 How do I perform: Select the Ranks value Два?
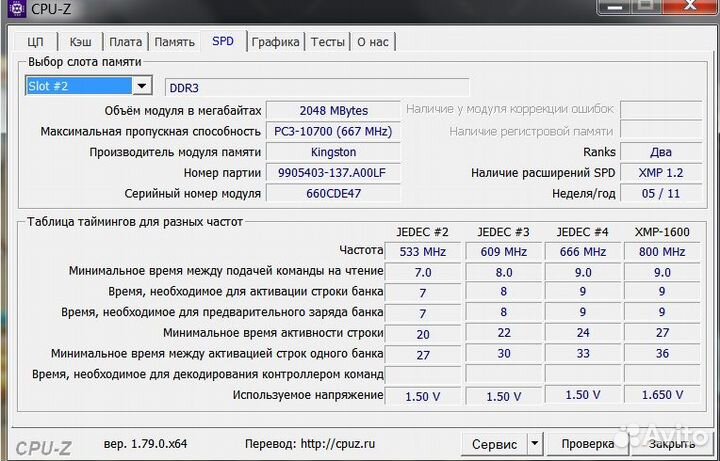click(x=661, y=152)
